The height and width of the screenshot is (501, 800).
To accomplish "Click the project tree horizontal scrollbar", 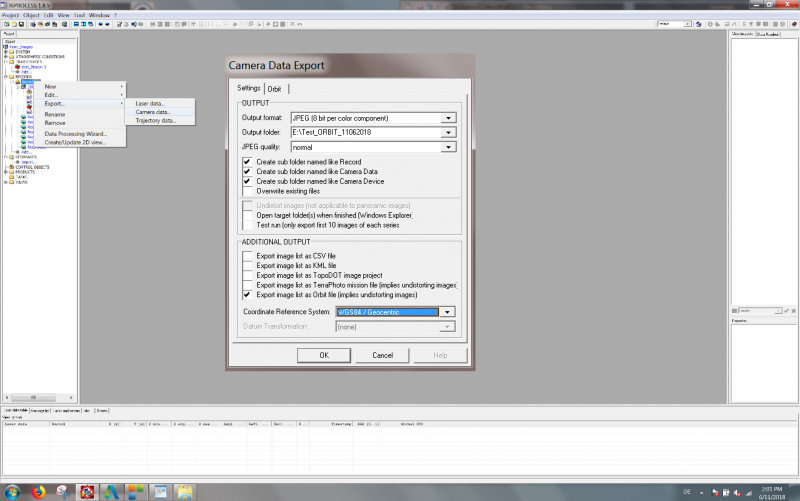I will click(39, 397).
